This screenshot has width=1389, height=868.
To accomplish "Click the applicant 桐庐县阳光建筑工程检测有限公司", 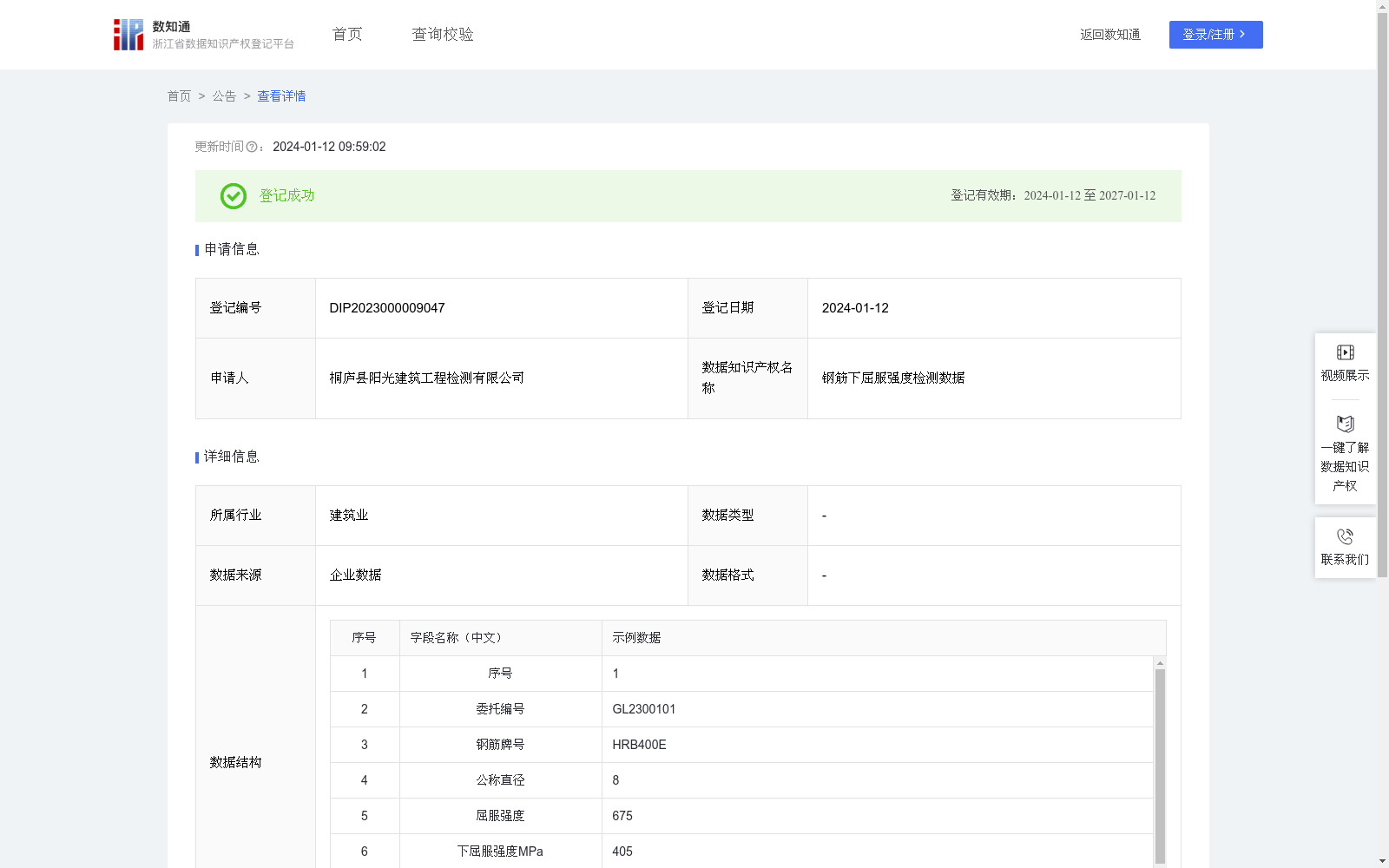I will [x=427, y=378].
